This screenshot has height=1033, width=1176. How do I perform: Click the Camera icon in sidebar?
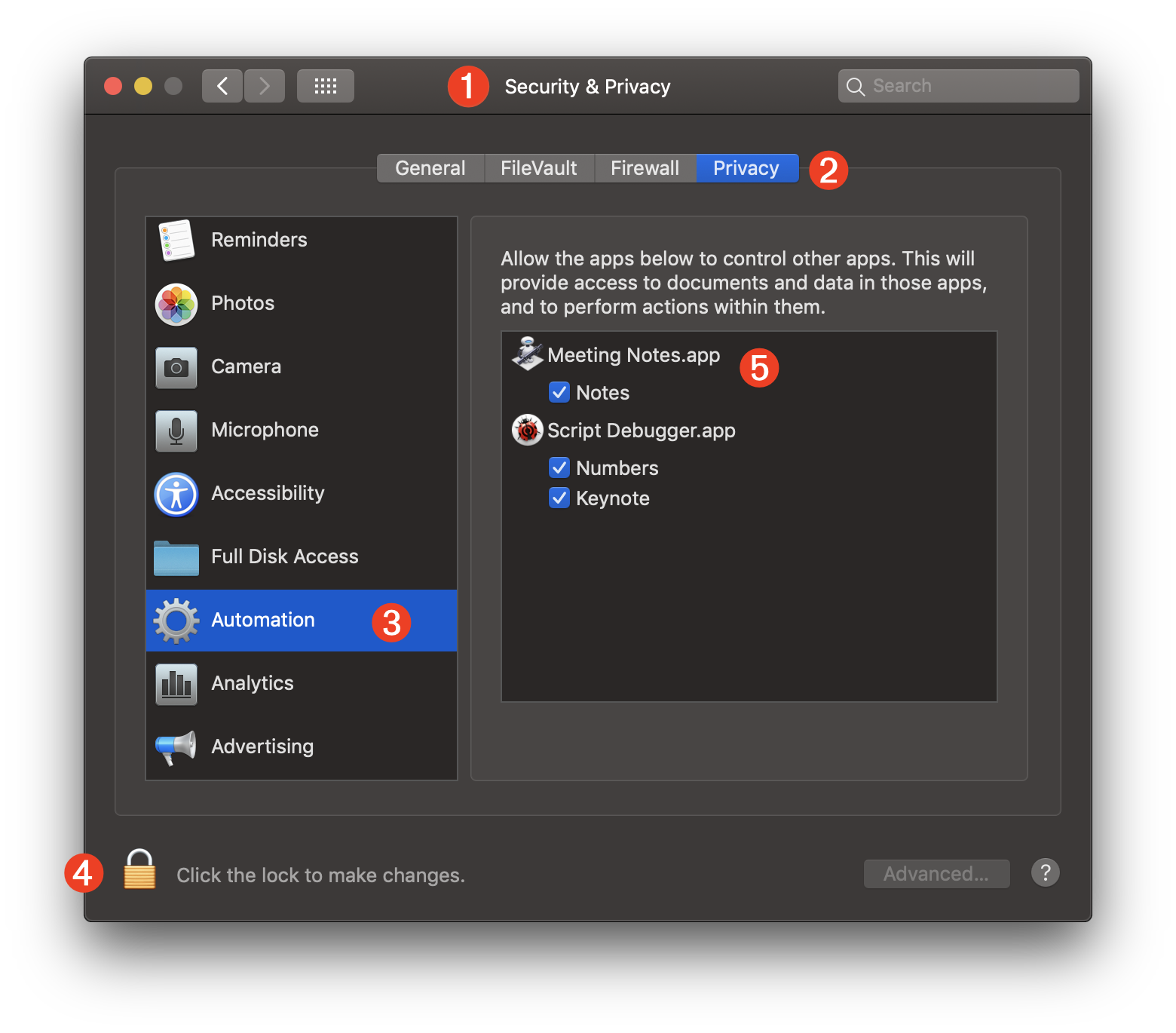click(175, 366)
